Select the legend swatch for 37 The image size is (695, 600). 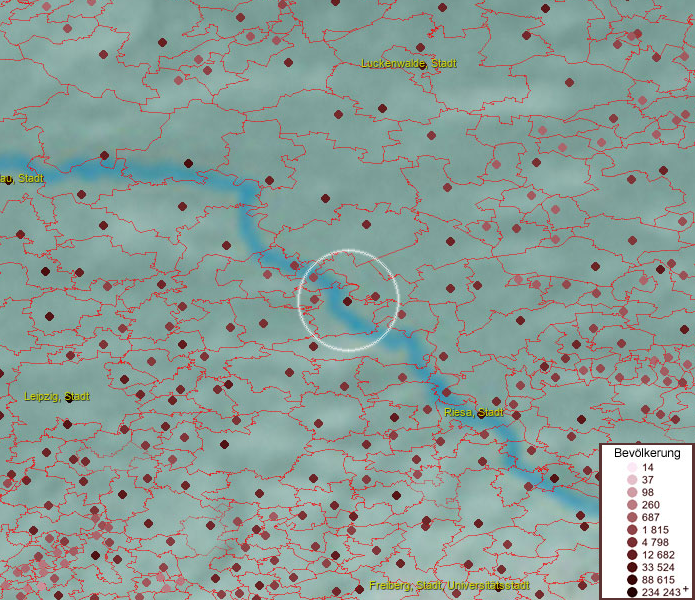[632, 480]
